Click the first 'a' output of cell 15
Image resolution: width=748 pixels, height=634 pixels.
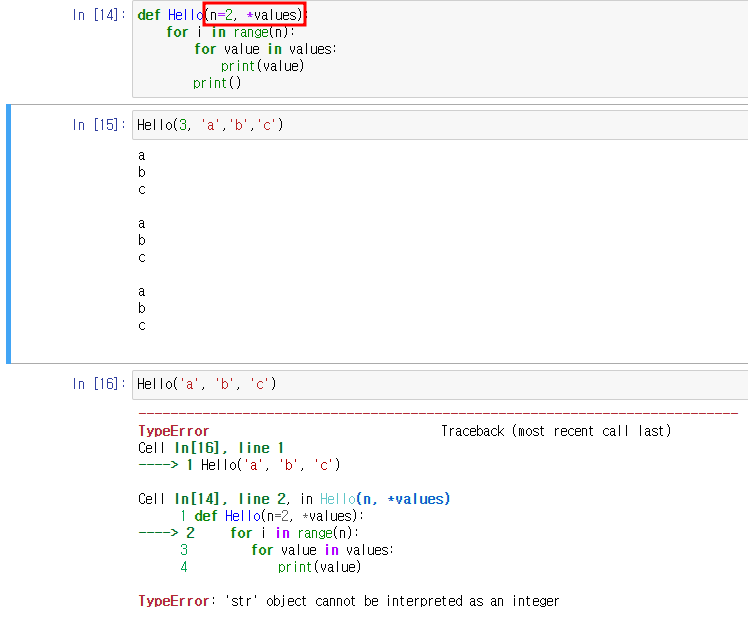tap(142, 156)
